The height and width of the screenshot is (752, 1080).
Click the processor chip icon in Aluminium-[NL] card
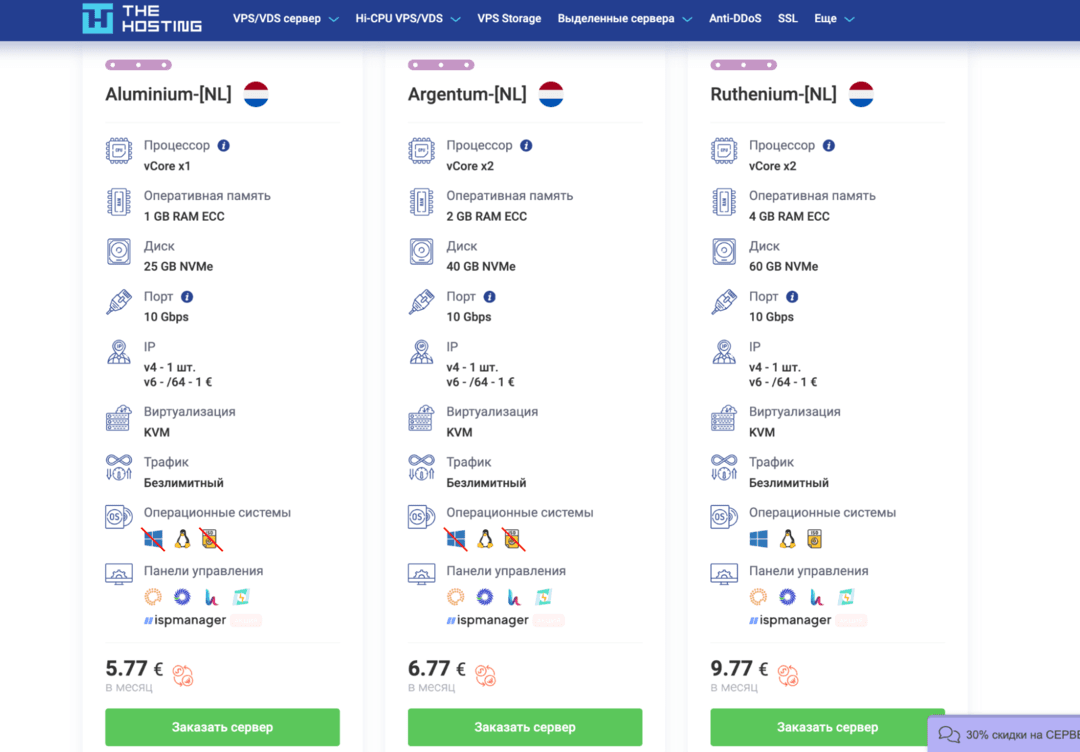119,152
